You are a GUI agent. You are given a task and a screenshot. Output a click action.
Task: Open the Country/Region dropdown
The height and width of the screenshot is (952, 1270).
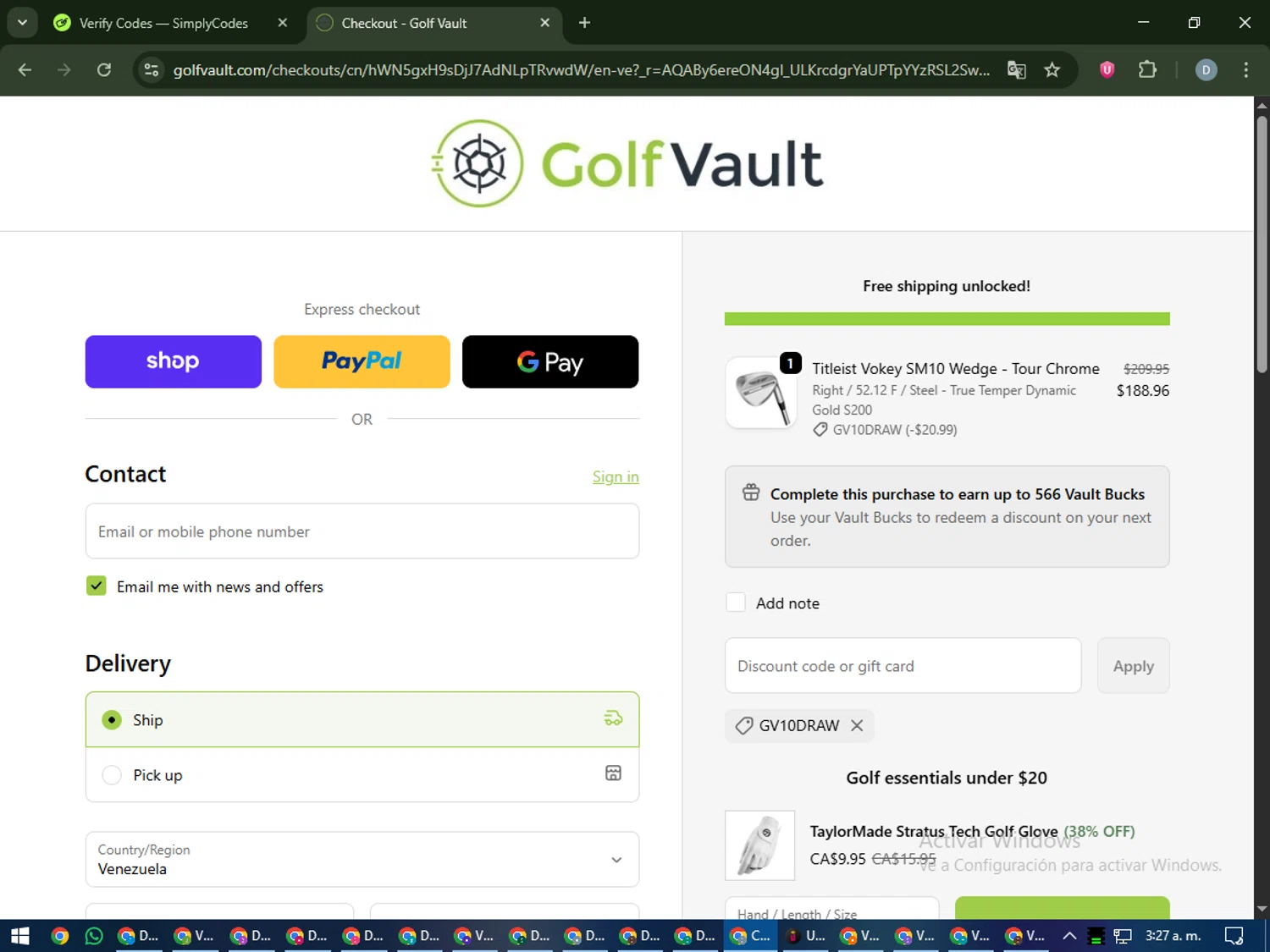point(362,859)
